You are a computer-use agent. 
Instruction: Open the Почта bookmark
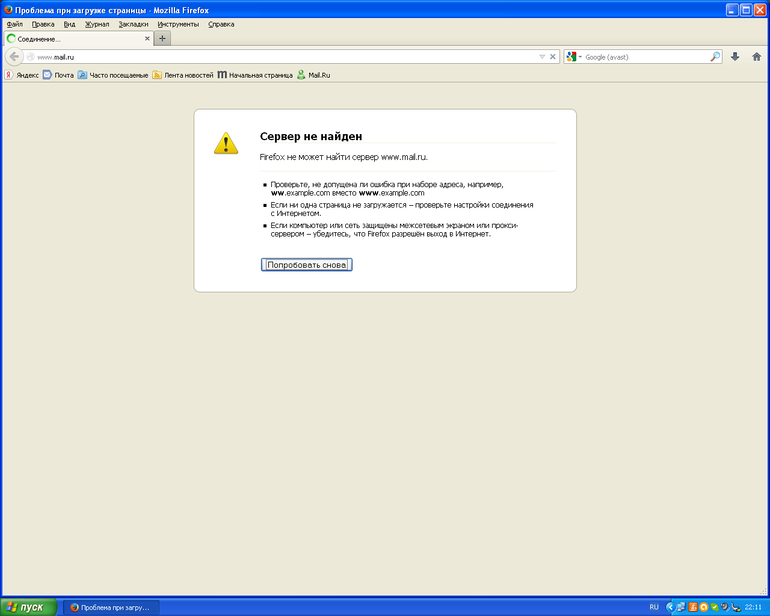click(58, 75)
